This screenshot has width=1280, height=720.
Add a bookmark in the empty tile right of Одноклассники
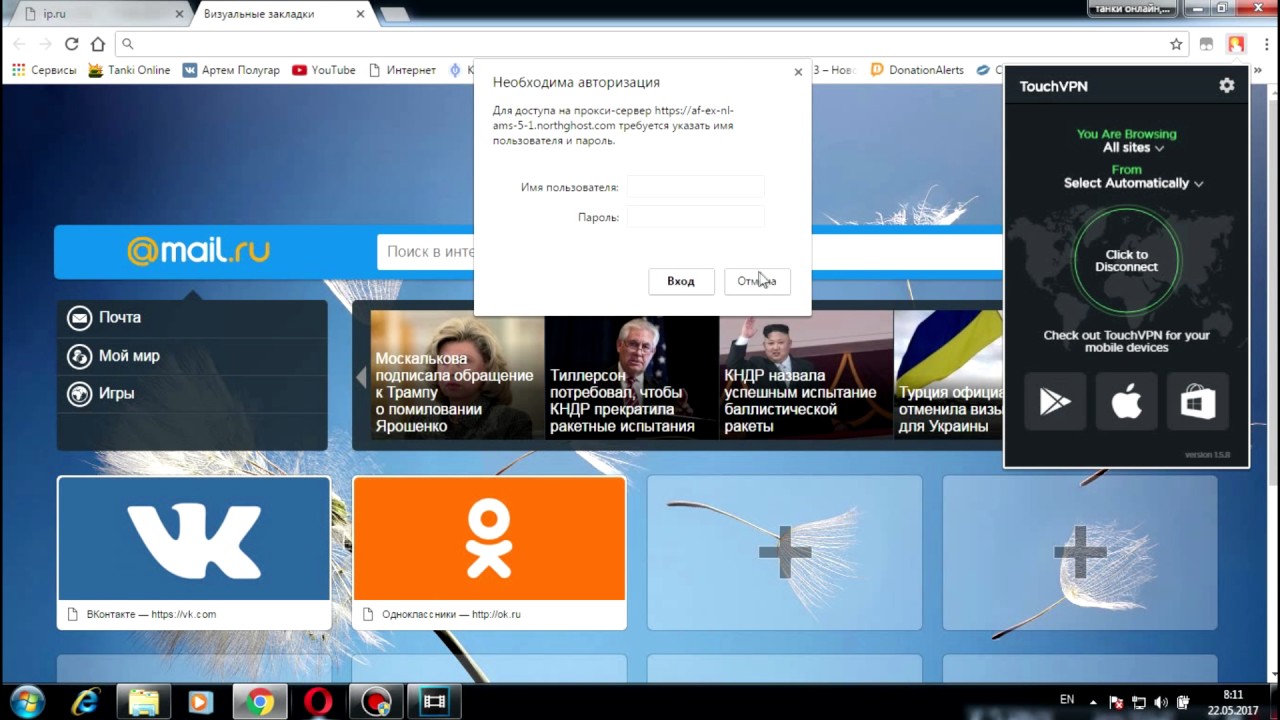[785, 552]
